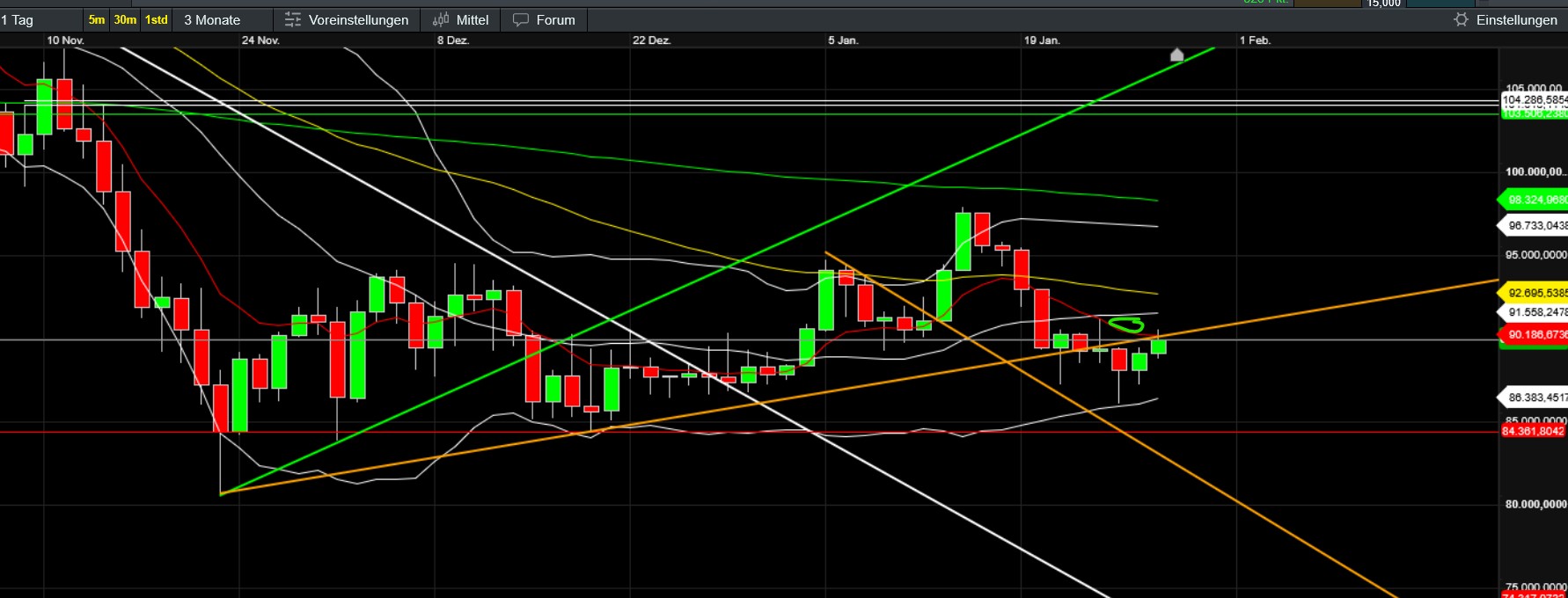Open the Forum menu item

tap(555, 19)
